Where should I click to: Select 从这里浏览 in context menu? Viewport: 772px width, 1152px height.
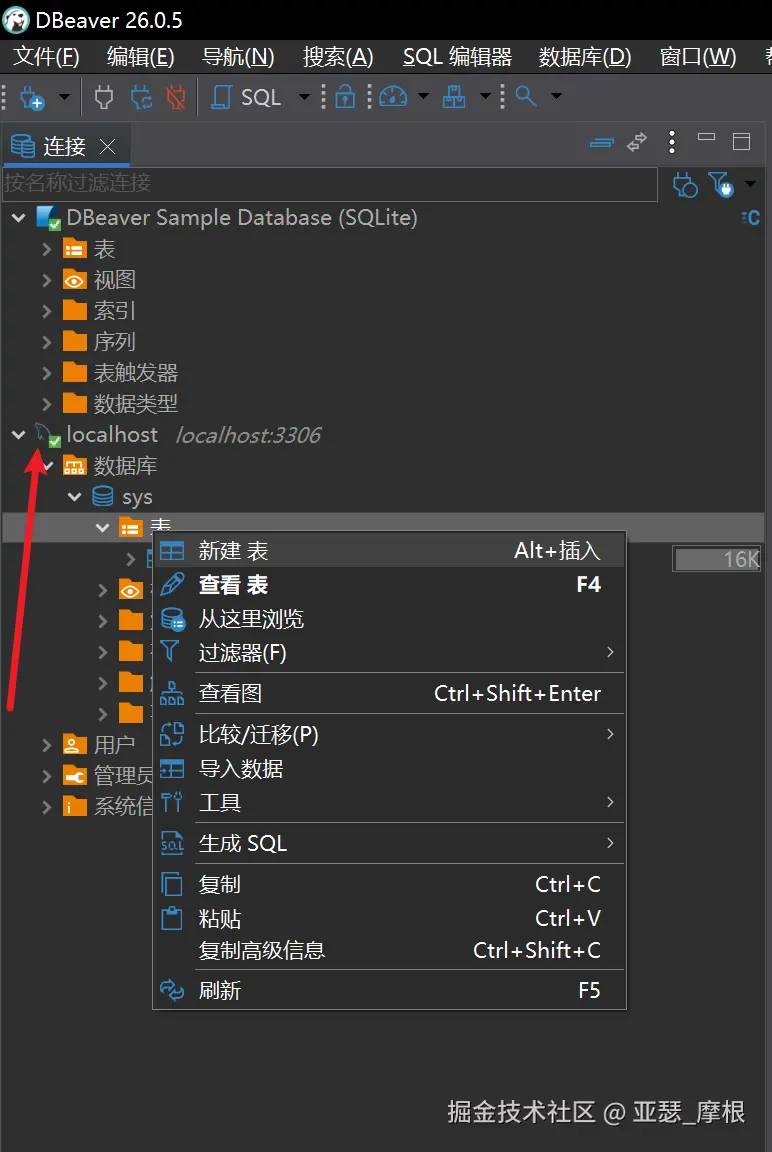389,619
